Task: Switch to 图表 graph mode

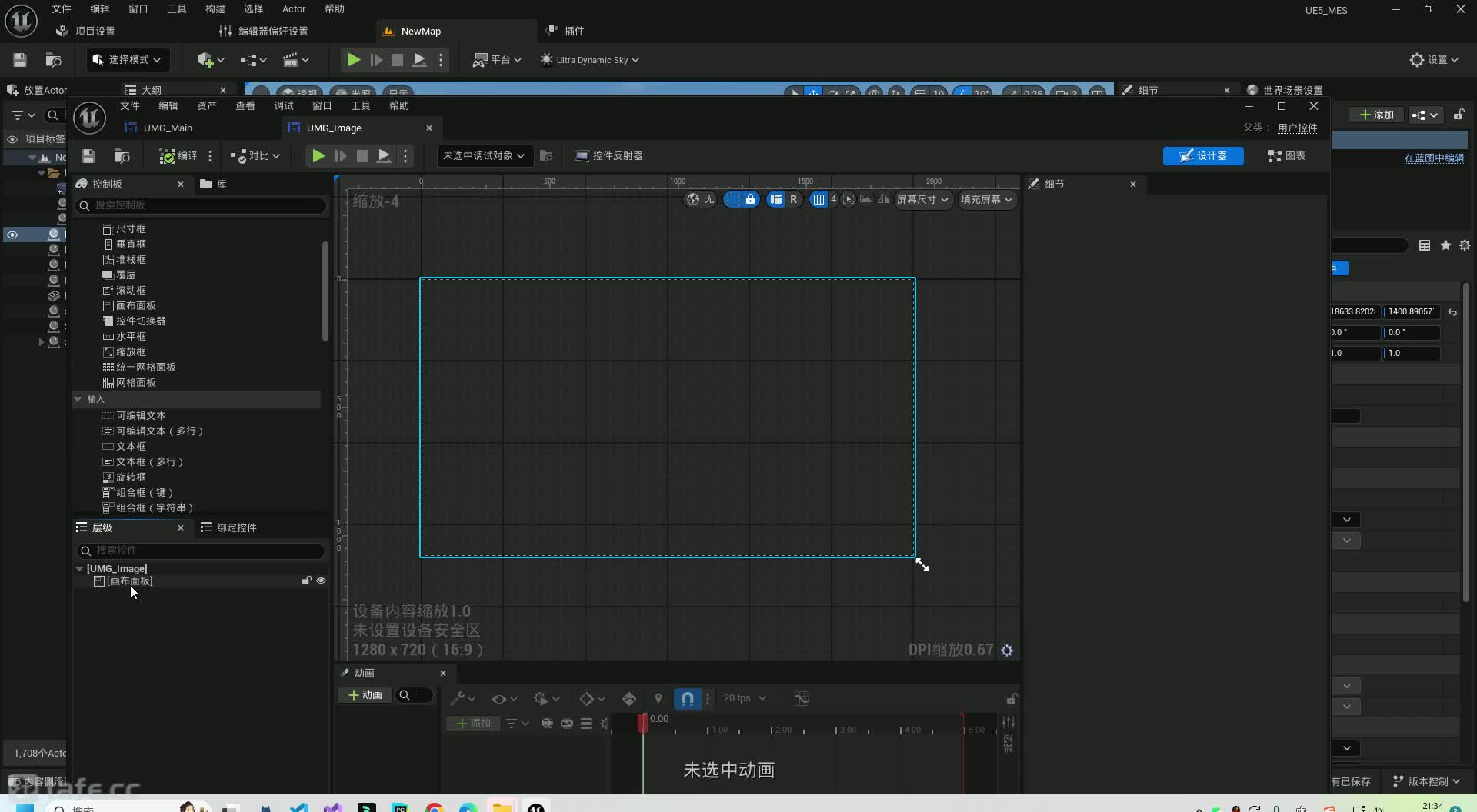Action: [x=1286, y=156]
